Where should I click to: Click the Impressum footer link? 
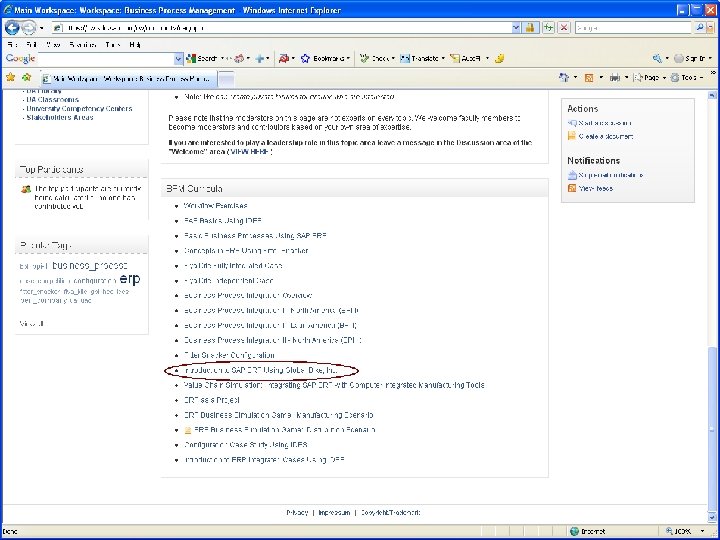pyautogui.click(x=334, y=512)
